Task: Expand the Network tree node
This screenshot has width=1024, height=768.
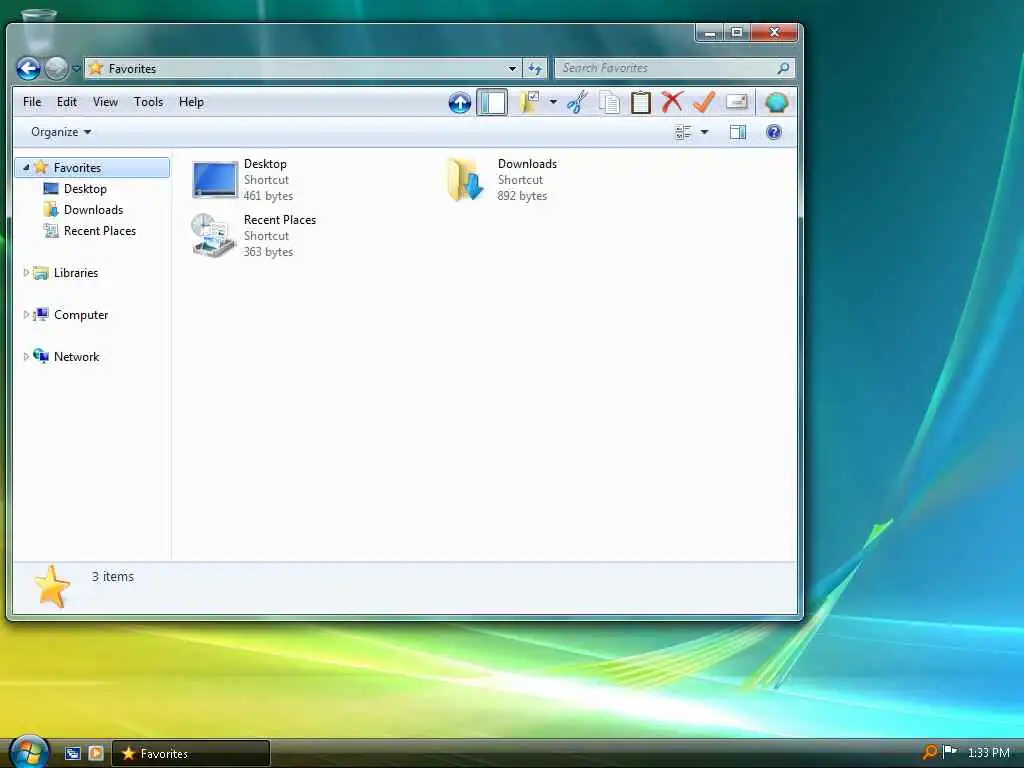Action: click(x=26, y=357)
